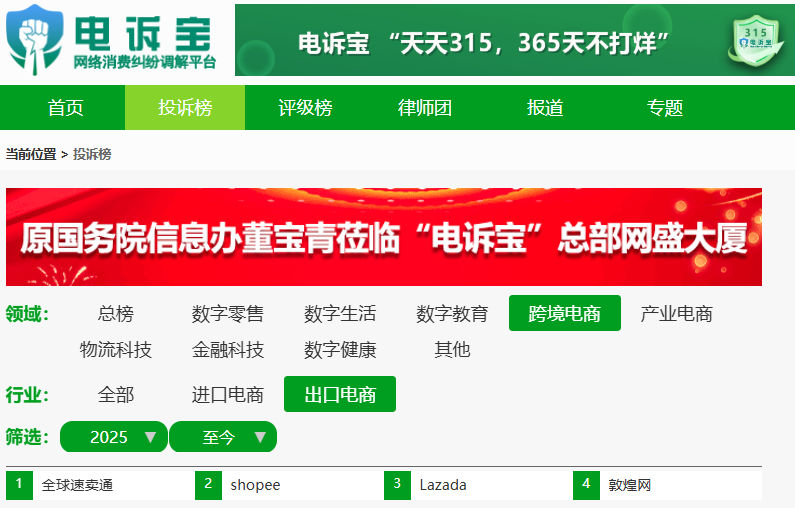
Task: Select 数字生活 domain filter
Action: pyautogui.click(x=340, y=314)
